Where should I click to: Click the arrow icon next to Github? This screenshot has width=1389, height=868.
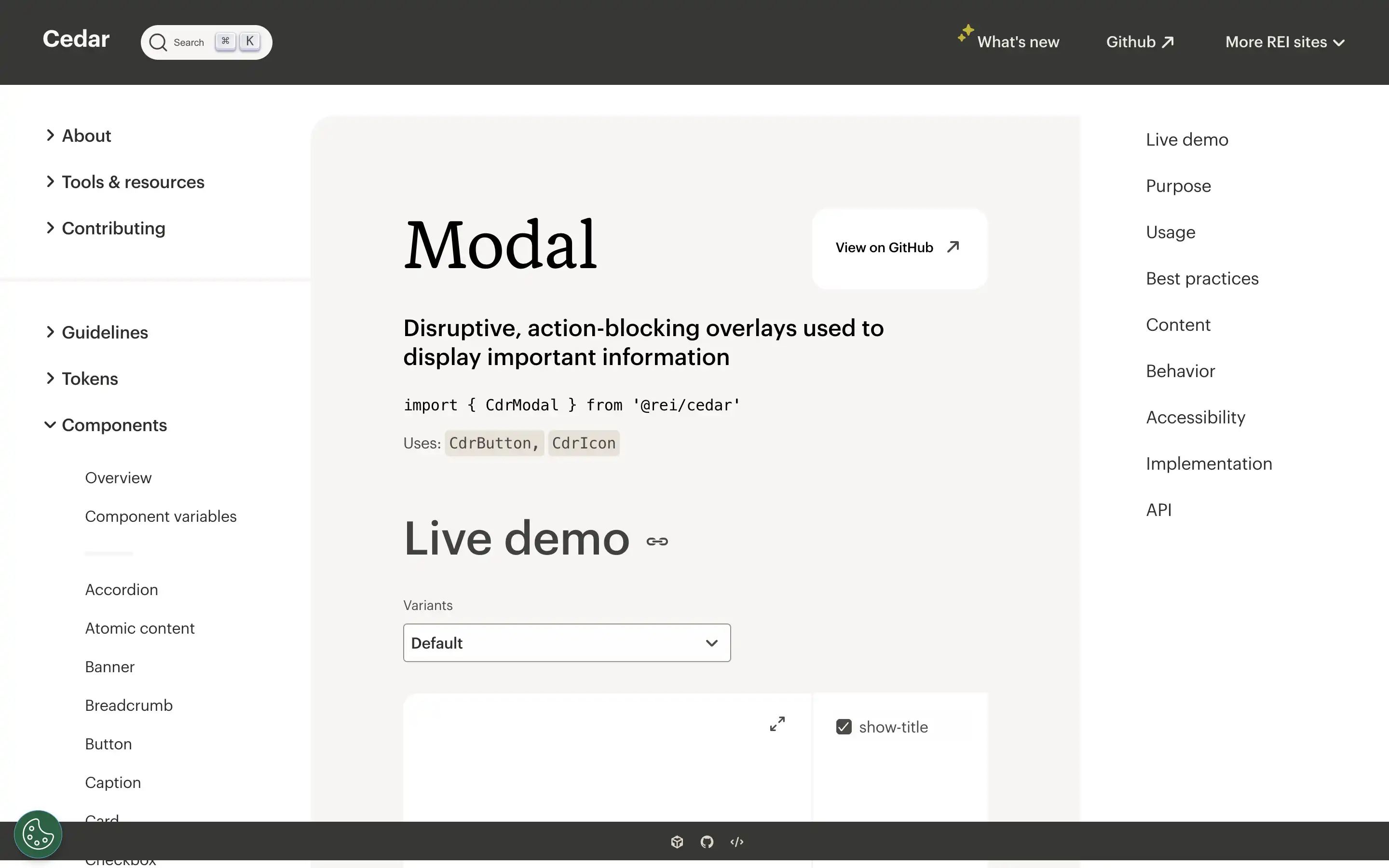pos(1168,42)
